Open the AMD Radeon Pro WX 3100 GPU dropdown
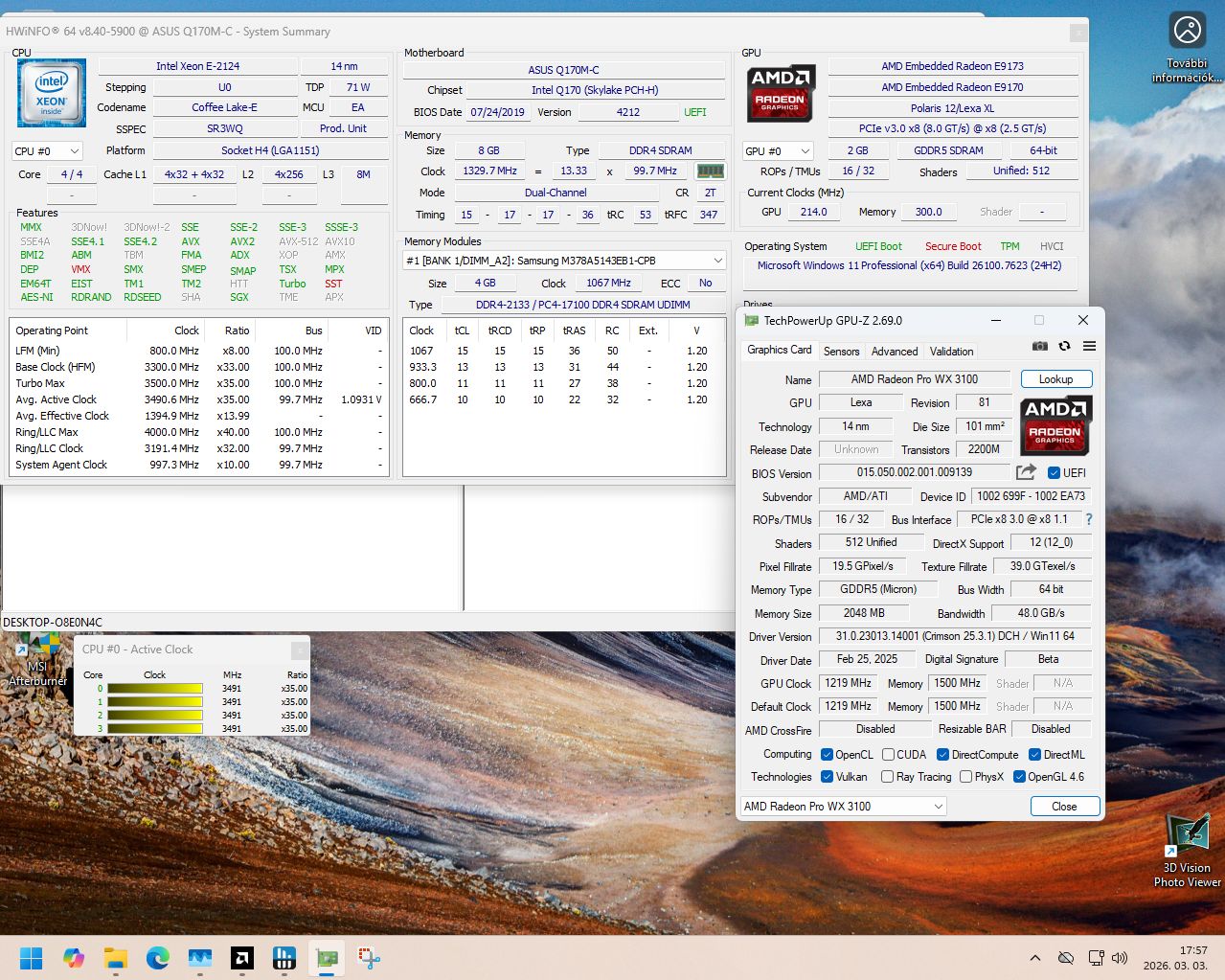Screen dimensions: 1225x980 (x=843, y=807)
